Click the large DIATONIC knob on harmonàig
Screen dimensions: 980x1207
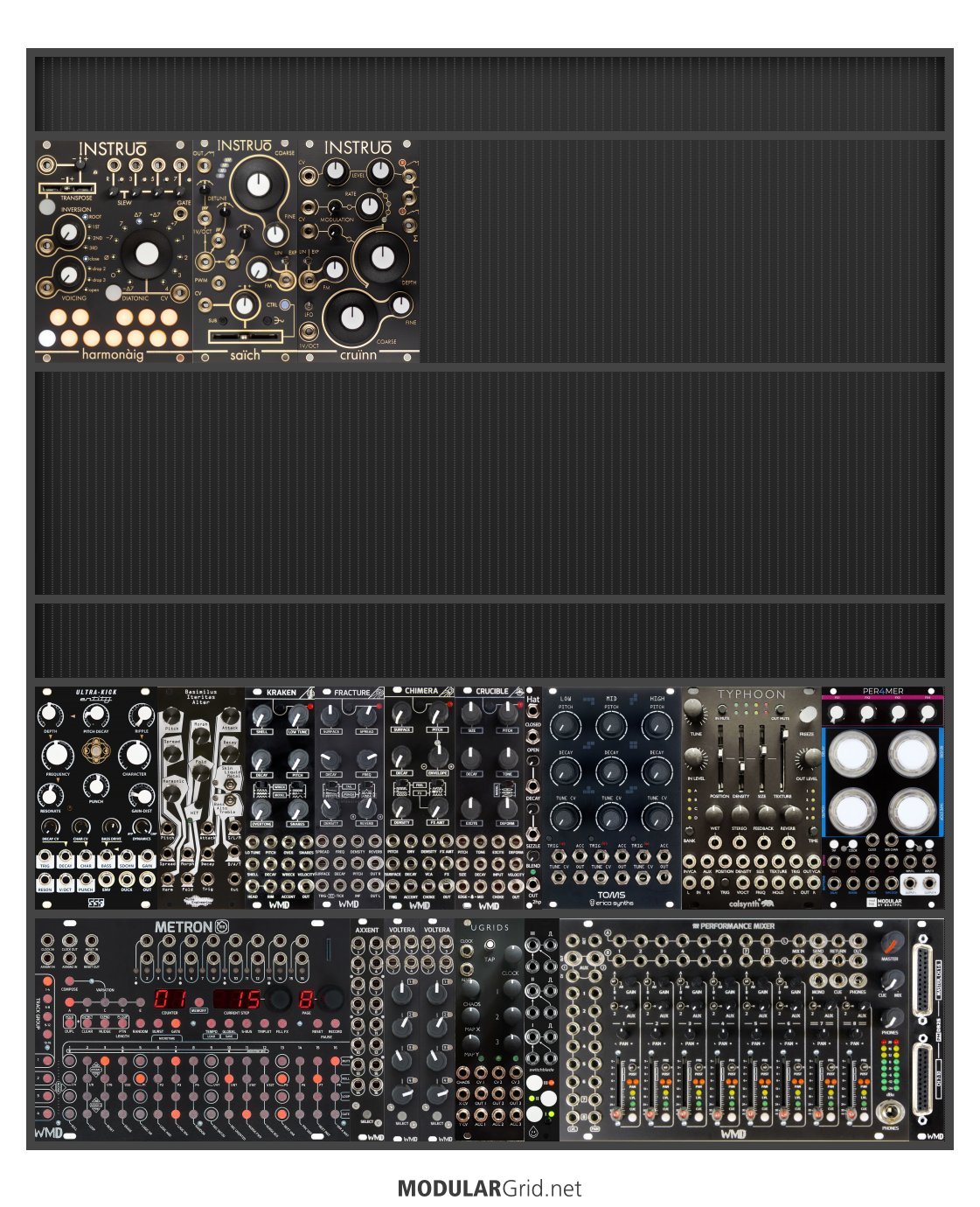point(146,254)
